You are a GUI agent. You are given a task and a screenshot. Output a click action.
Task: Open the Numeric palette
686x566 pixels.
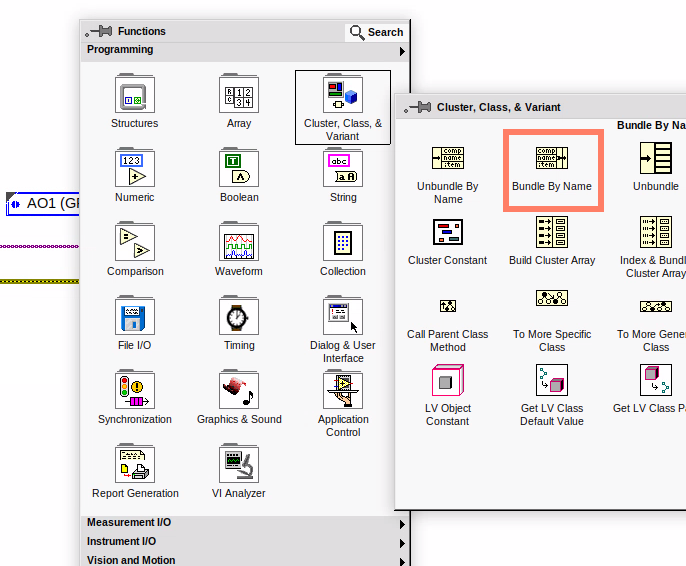(x=135, y=168)
